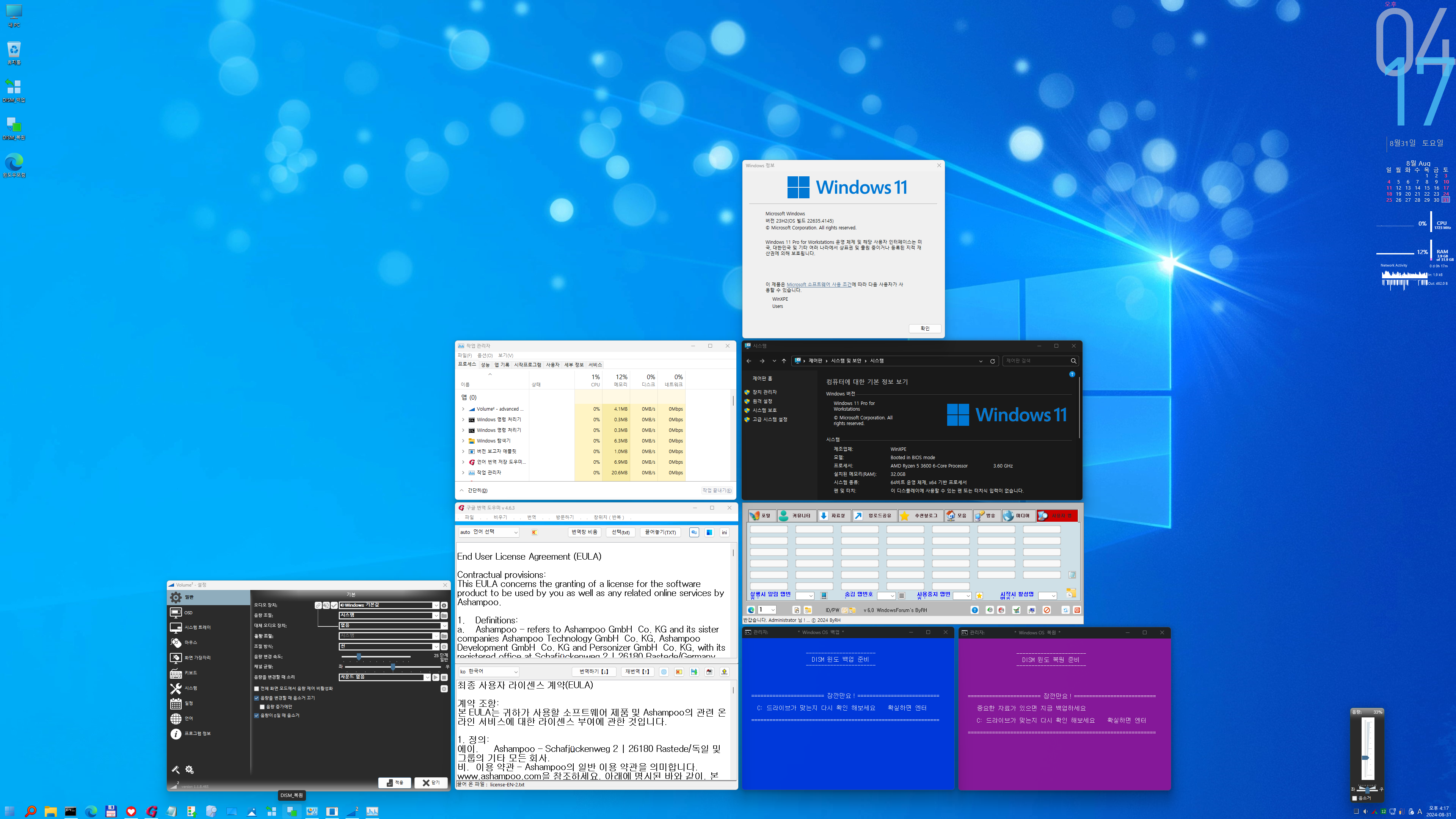The image size is (1456, 819).
Task: Open auto 언어 선택 source language dropdown
Action: pyautogui.click(x=488, y=532)
